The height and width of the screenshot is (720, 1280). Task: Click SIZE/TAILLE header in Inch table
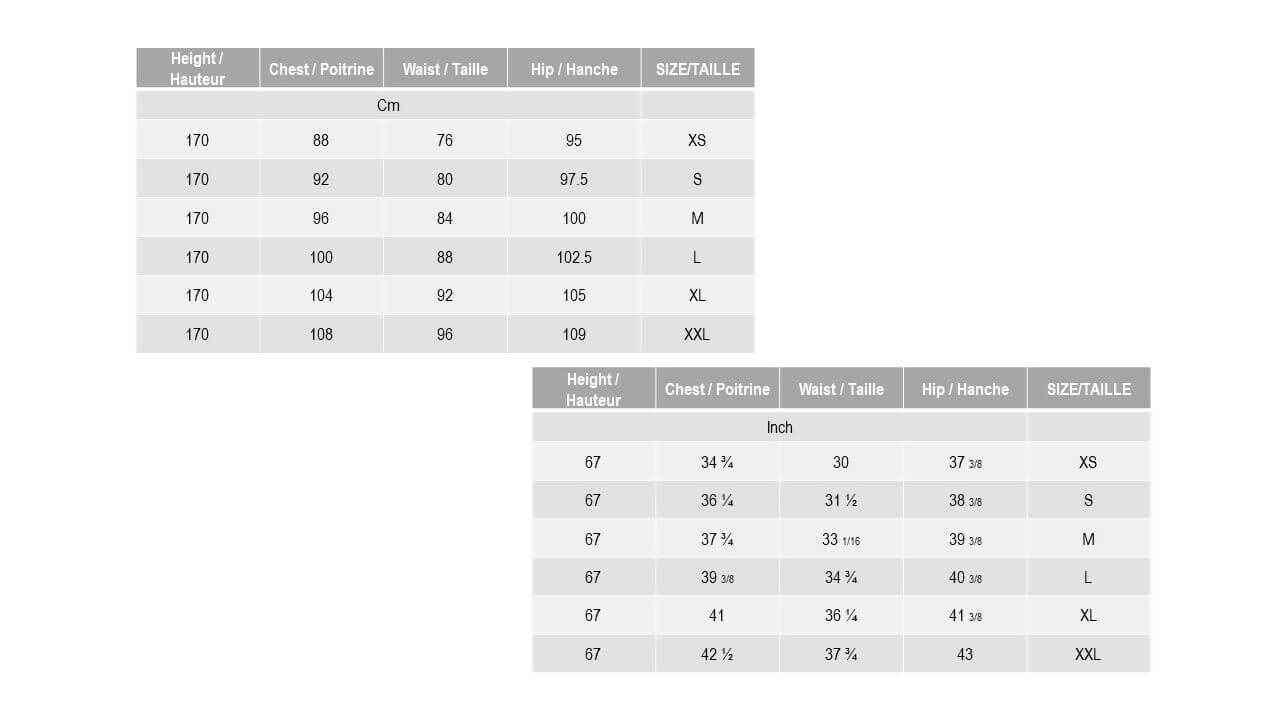(x=1088, y=389)
